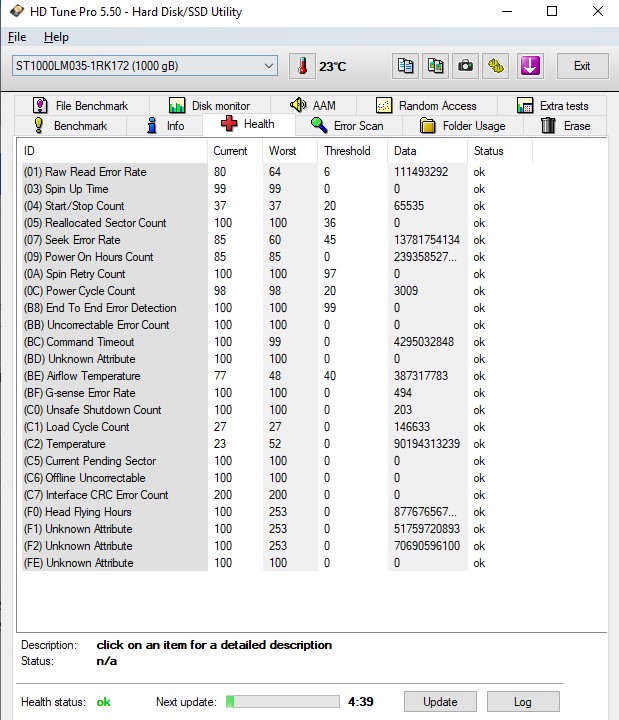
Task: Click the 23°C temperature readout
Action: [332, 67]
